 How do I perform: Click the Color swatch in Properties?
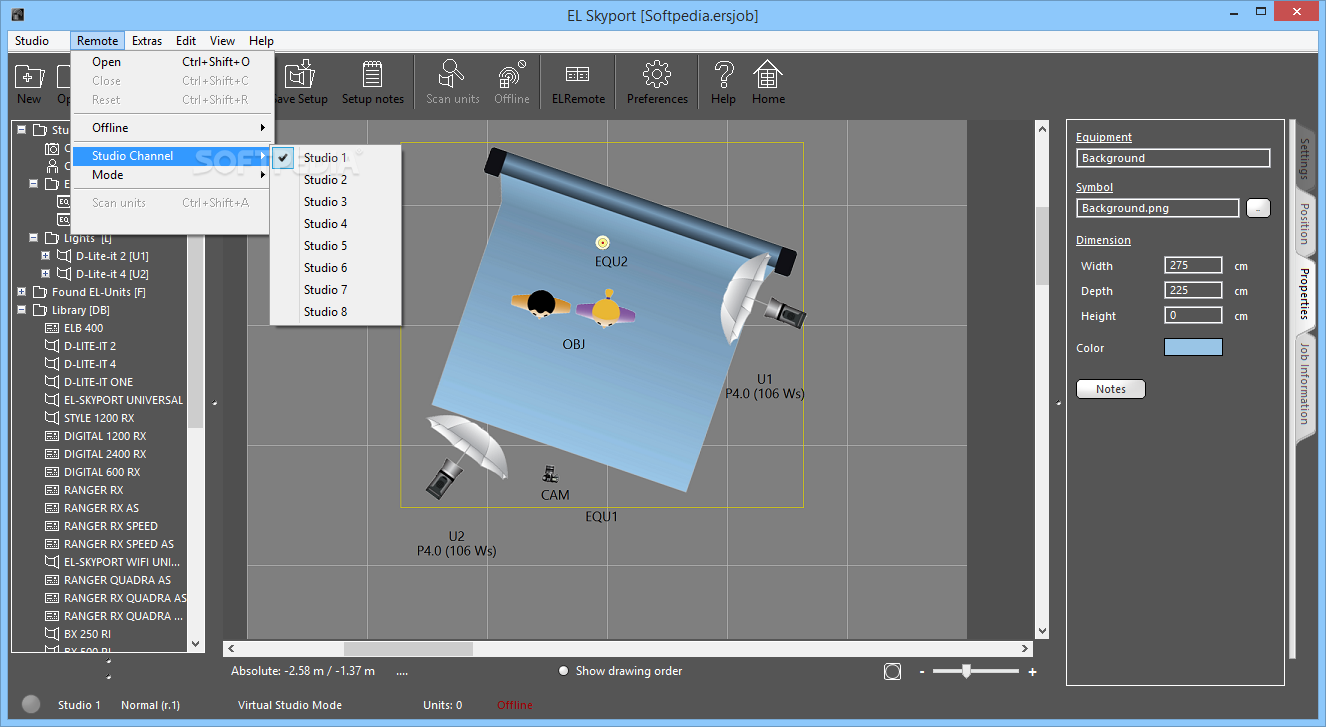coord(1193,347)
